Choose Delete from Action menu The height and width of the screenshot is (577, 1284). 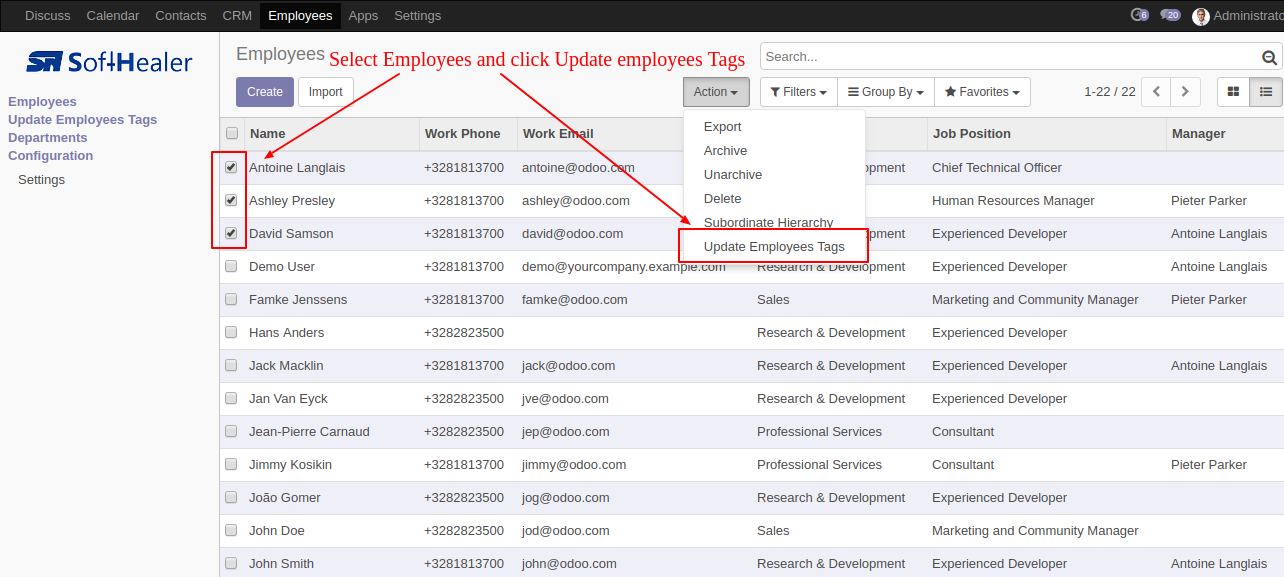(774, 199)
